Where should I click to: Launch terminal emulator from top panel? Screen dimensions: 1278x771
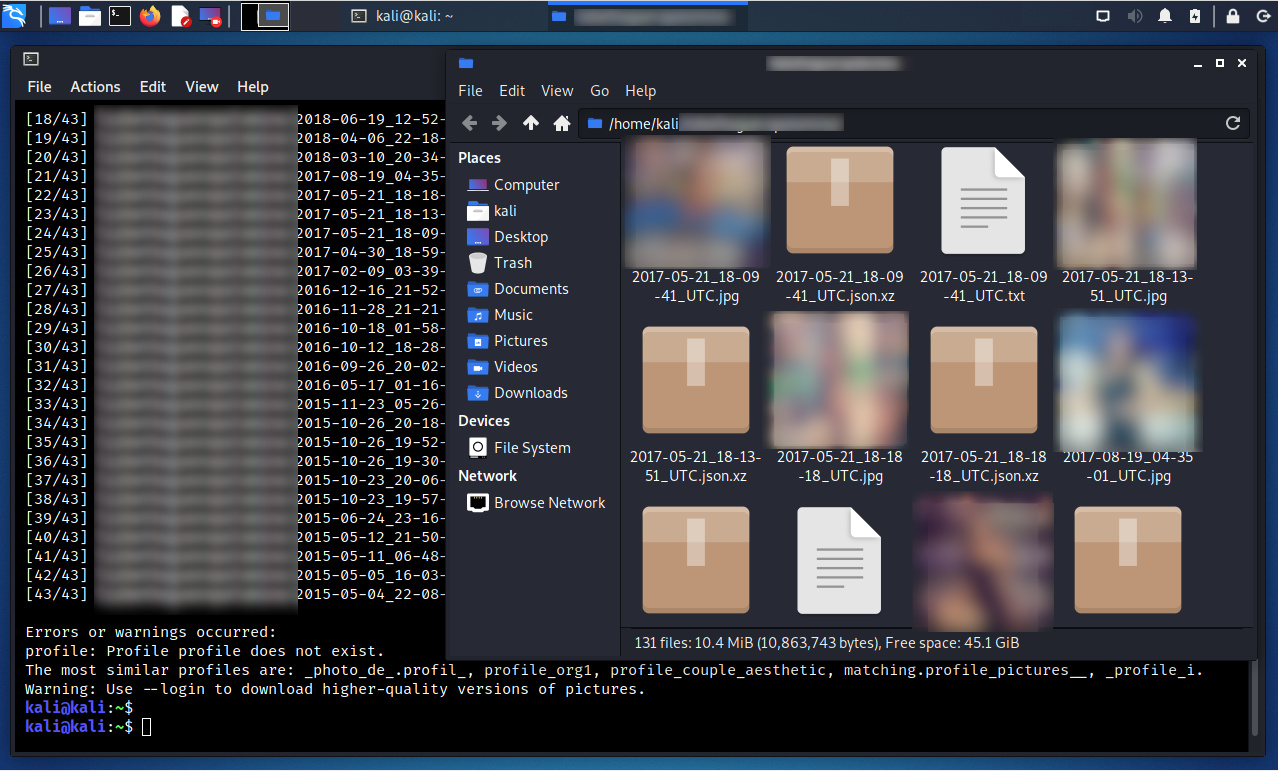pos(120,16)
